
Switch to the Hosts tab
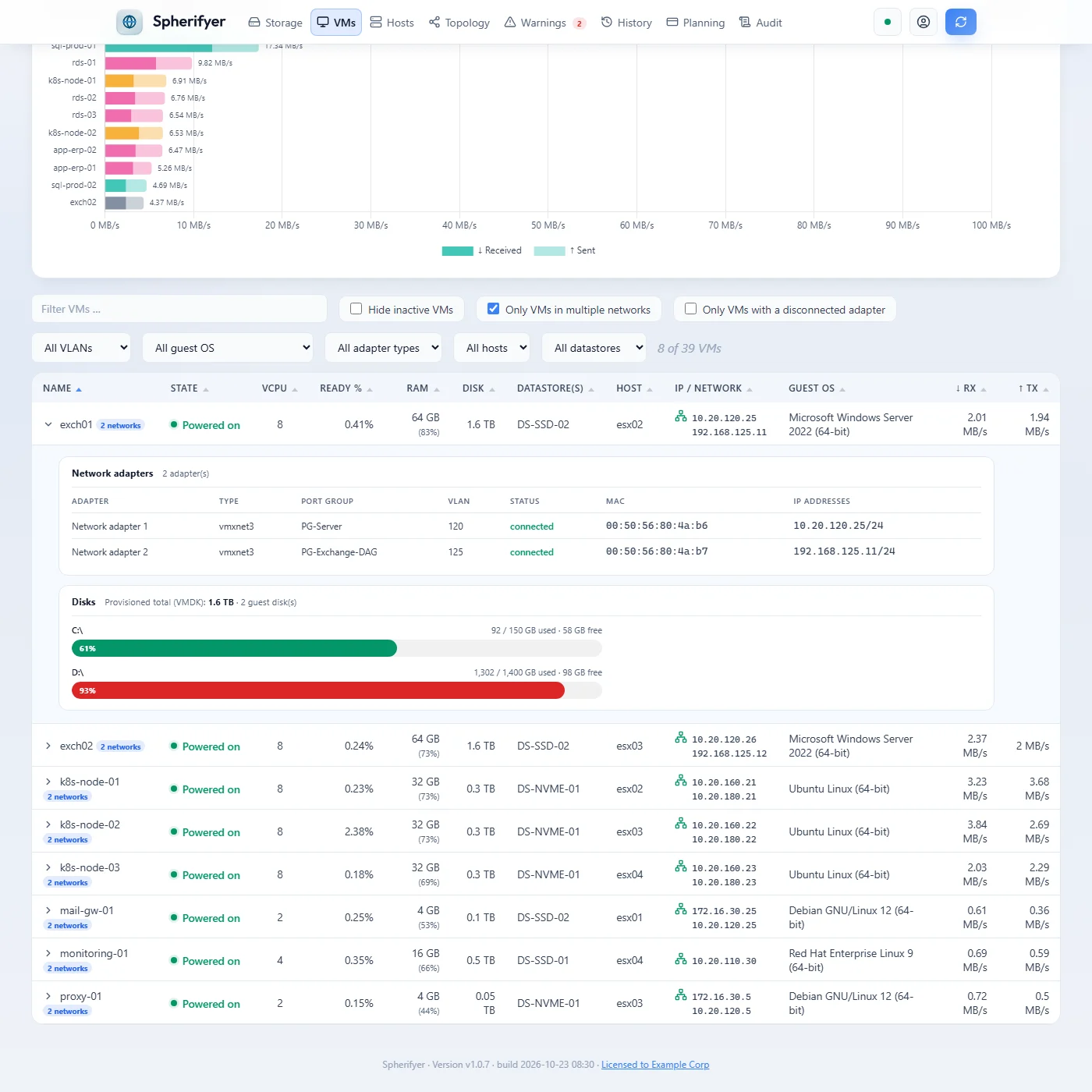coord(392,23)
